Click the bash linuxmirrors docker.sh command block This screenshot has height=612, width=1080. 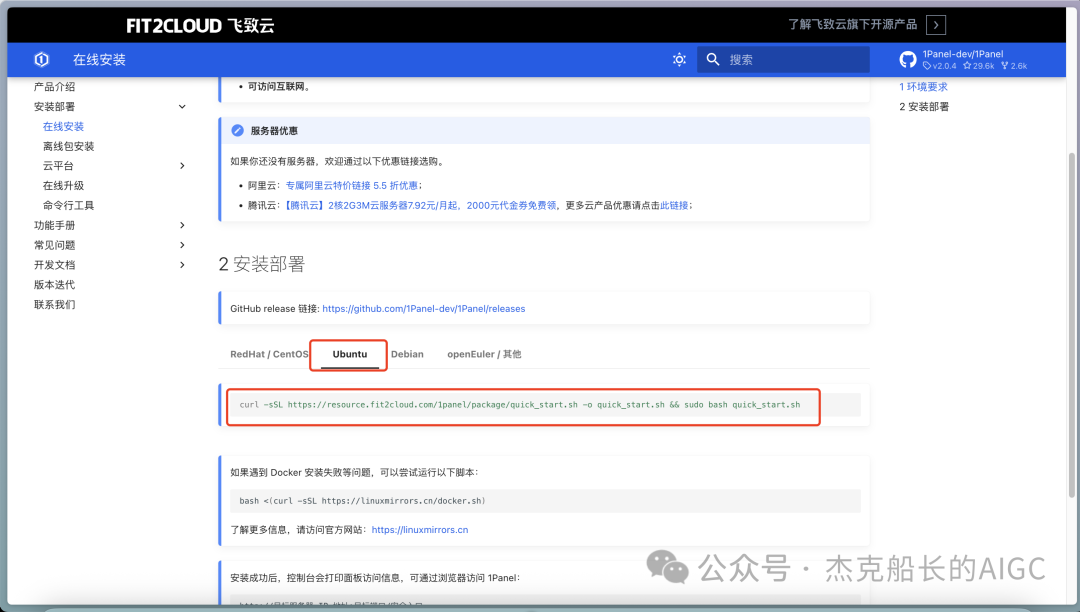pyautogui.click(x=546, y=501)
